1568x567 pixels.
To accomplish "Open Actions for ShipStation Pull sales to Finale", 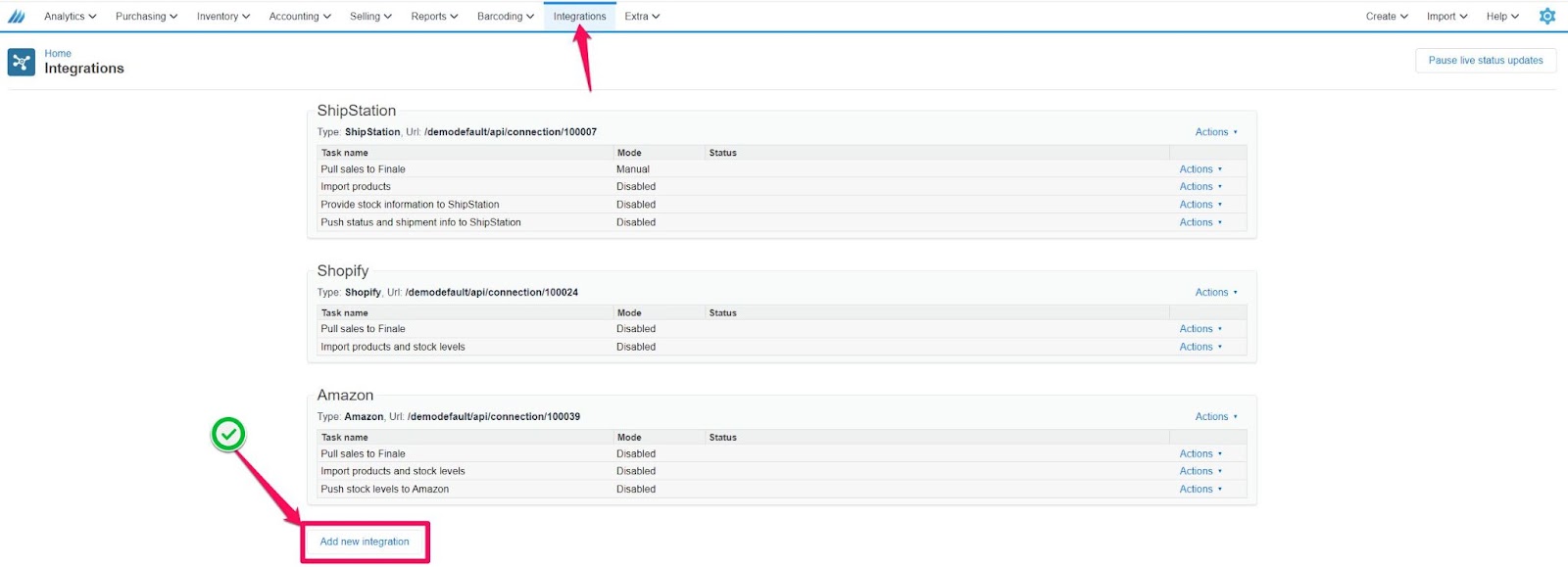I will [1200, 169].
